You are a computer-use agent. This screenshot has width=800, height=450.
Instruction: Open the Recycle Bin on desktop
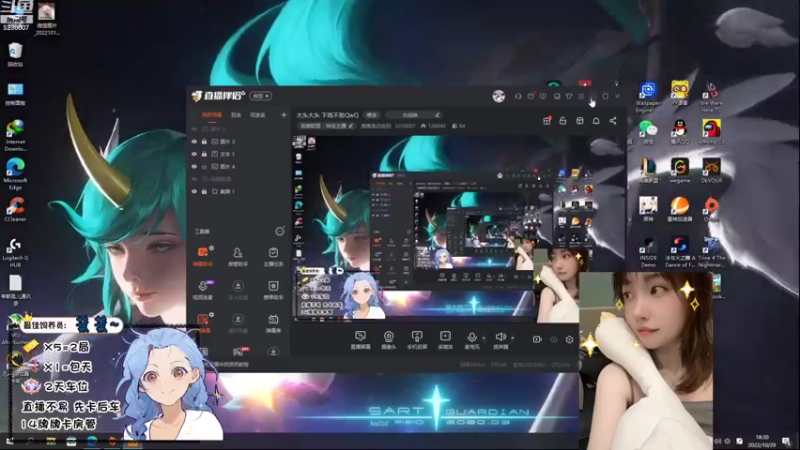tap(15, 55)
